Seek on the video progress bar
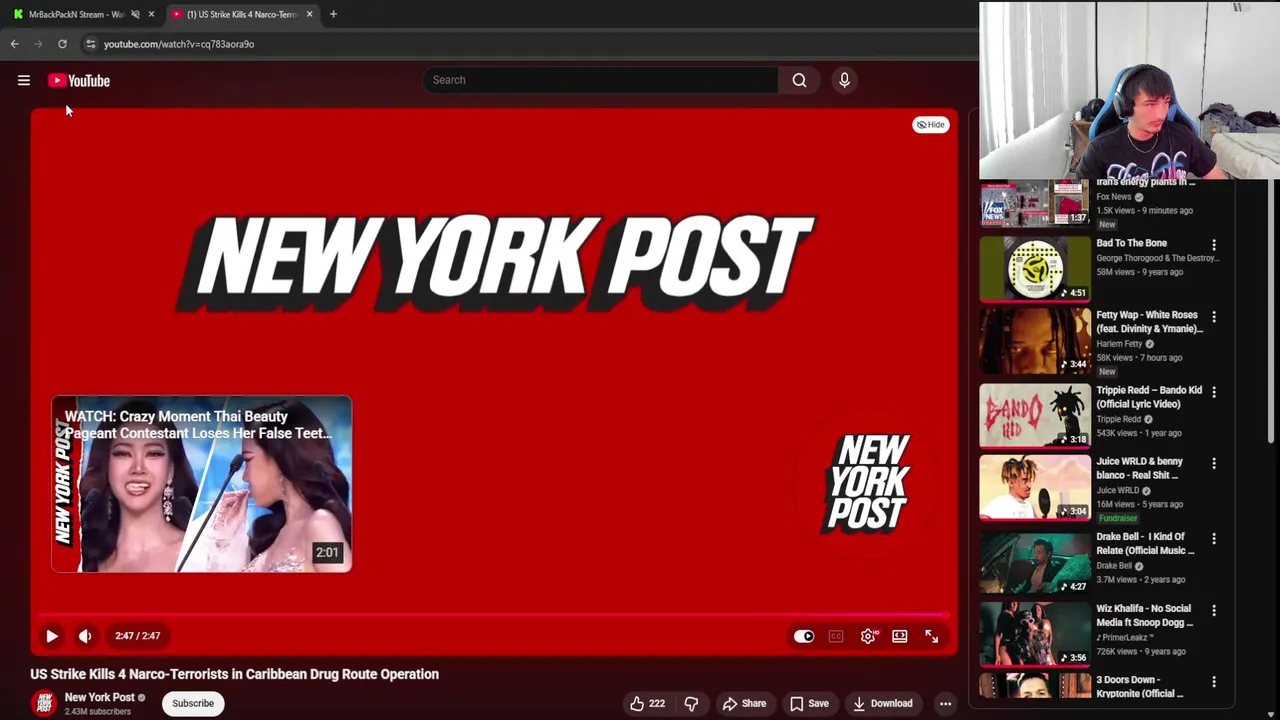 point(494,615)
